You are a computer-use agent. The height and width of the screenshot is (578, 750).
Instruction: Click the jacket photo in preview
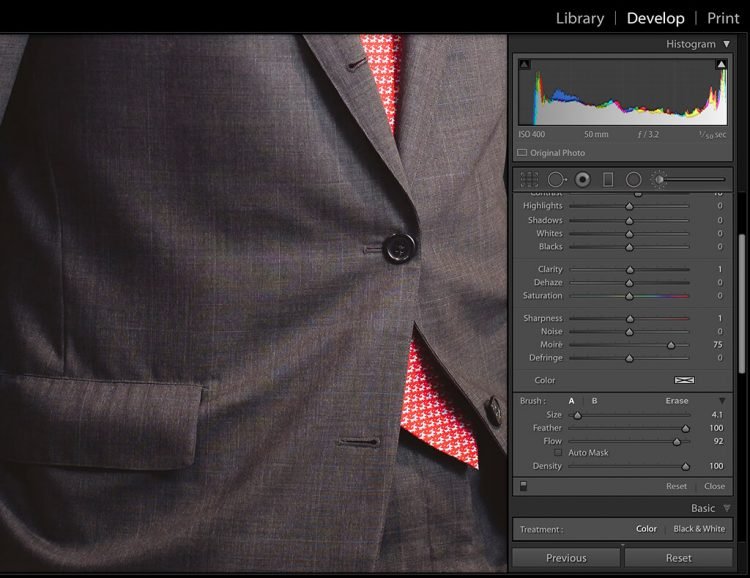pyautogui.click(x=254, y=303)
